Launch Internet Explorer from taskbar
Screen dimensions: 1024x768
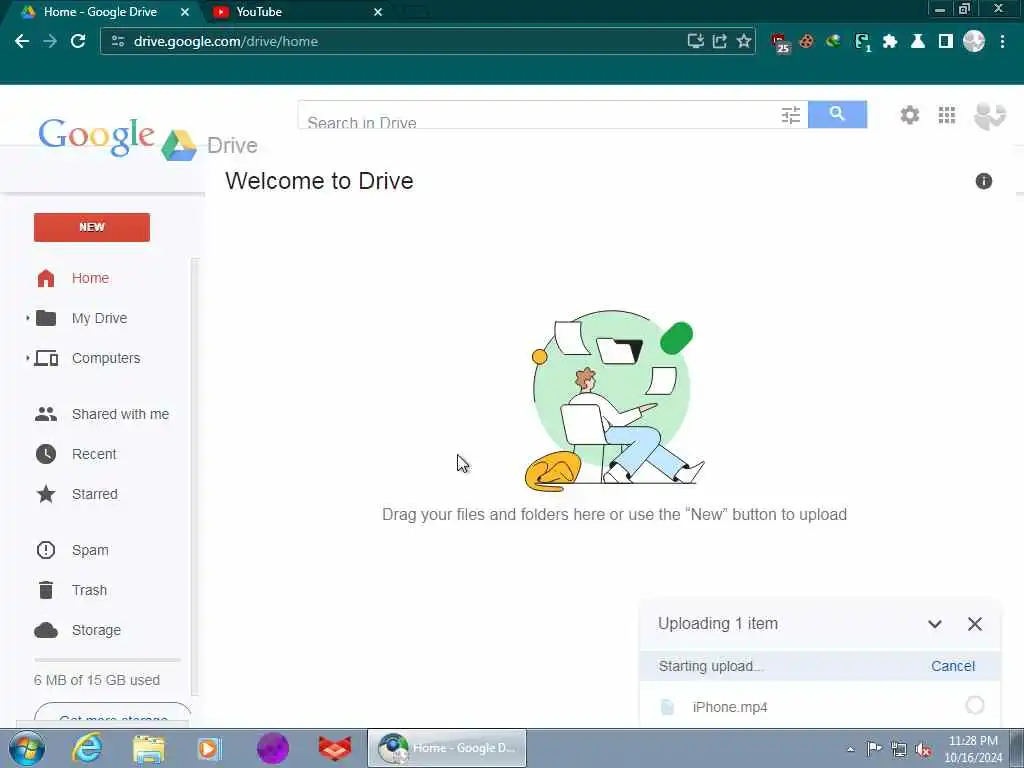86,748
